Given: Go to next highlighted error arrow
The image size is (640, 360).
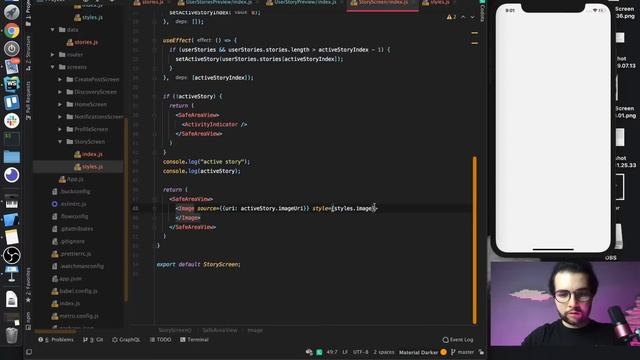Looking at the screenshot, I should 472,17.
